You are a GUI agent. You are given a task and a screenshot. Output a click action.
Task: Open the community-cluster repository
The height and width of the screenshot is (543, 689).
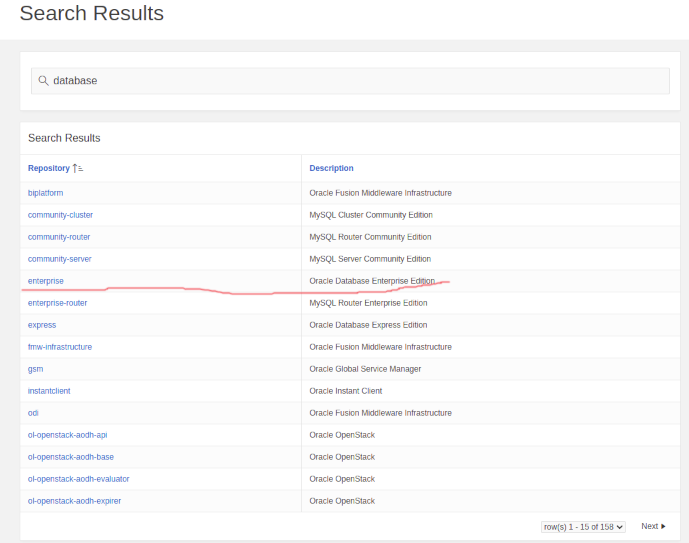pyautogui.click(x=60, y=215)
